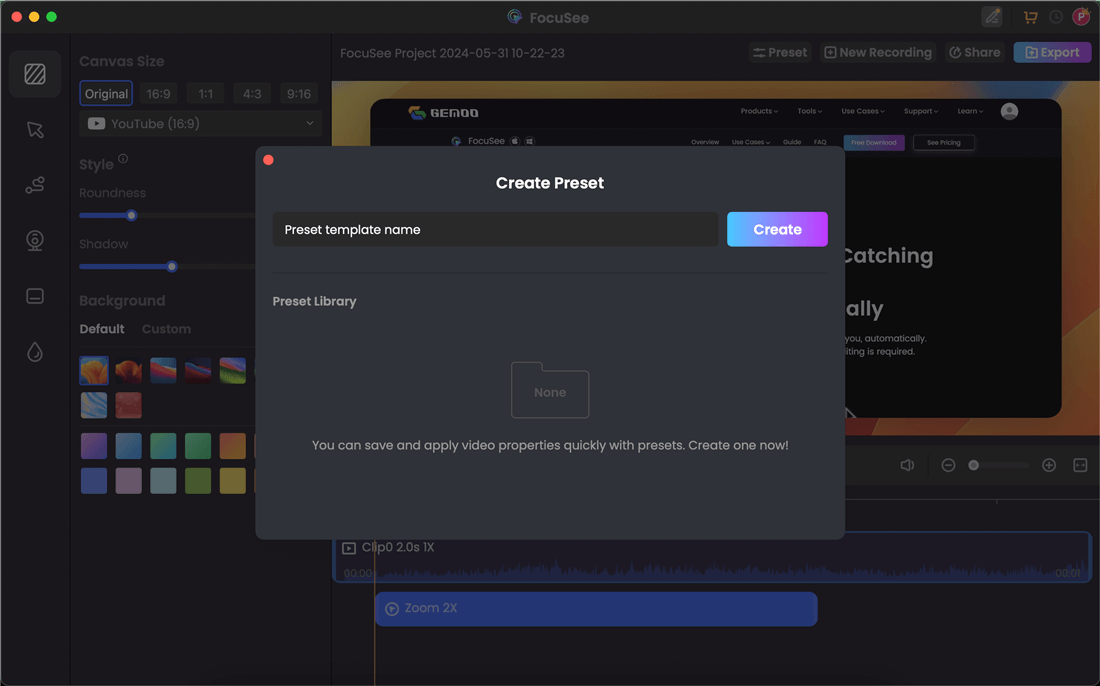The height and width of the screenshot is (686, 1100).
Task: Adjust the timeline zoom slider
Action: (973, 465)
